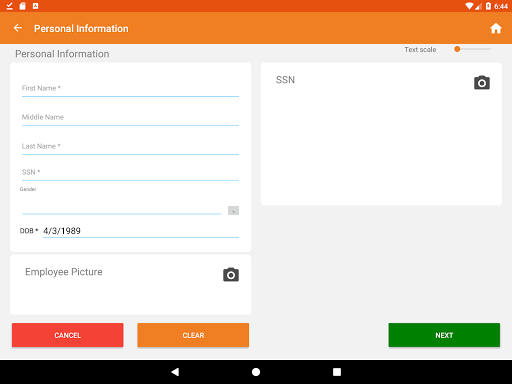Tap the SD card notification icon

(x=23, y=6)
